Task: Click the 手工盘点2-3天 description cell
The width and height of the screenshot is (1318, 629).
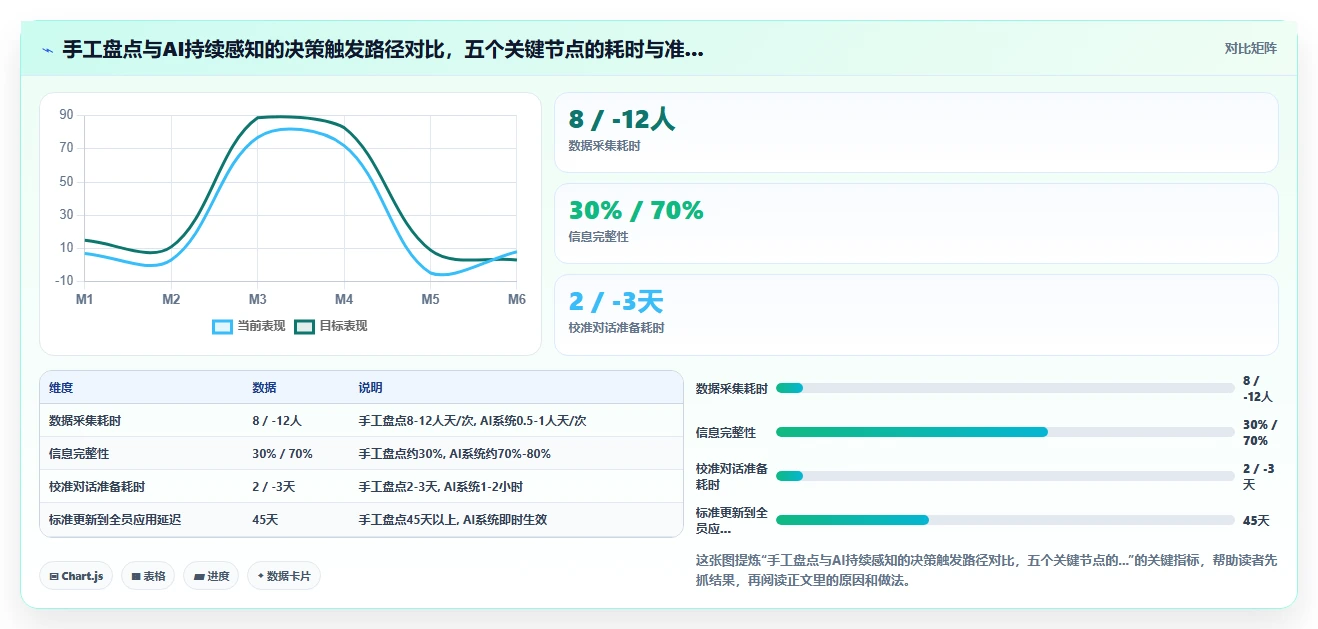Action: 440,487
